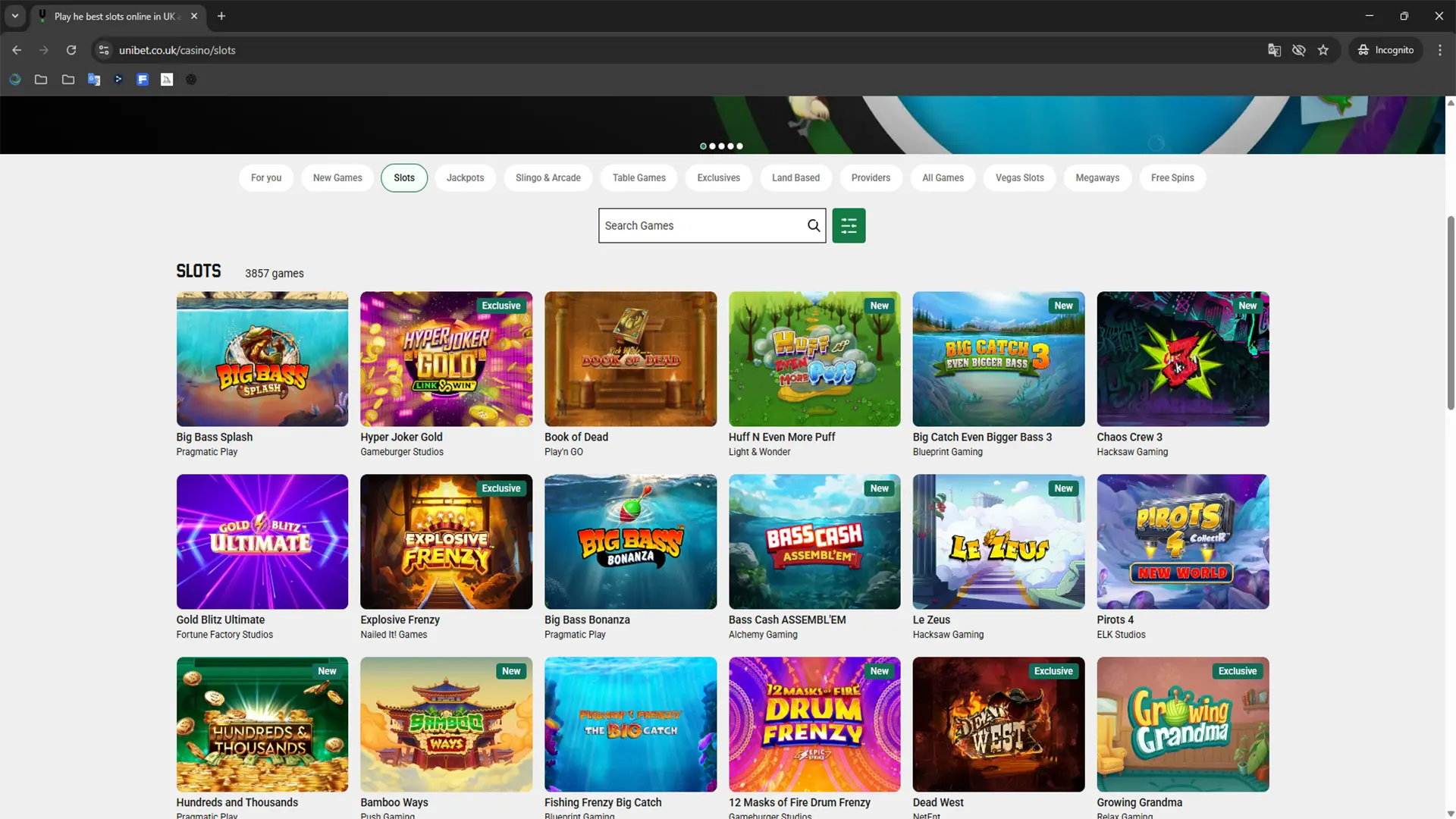Switch to the Jackpots category tab

click(465, 177)
